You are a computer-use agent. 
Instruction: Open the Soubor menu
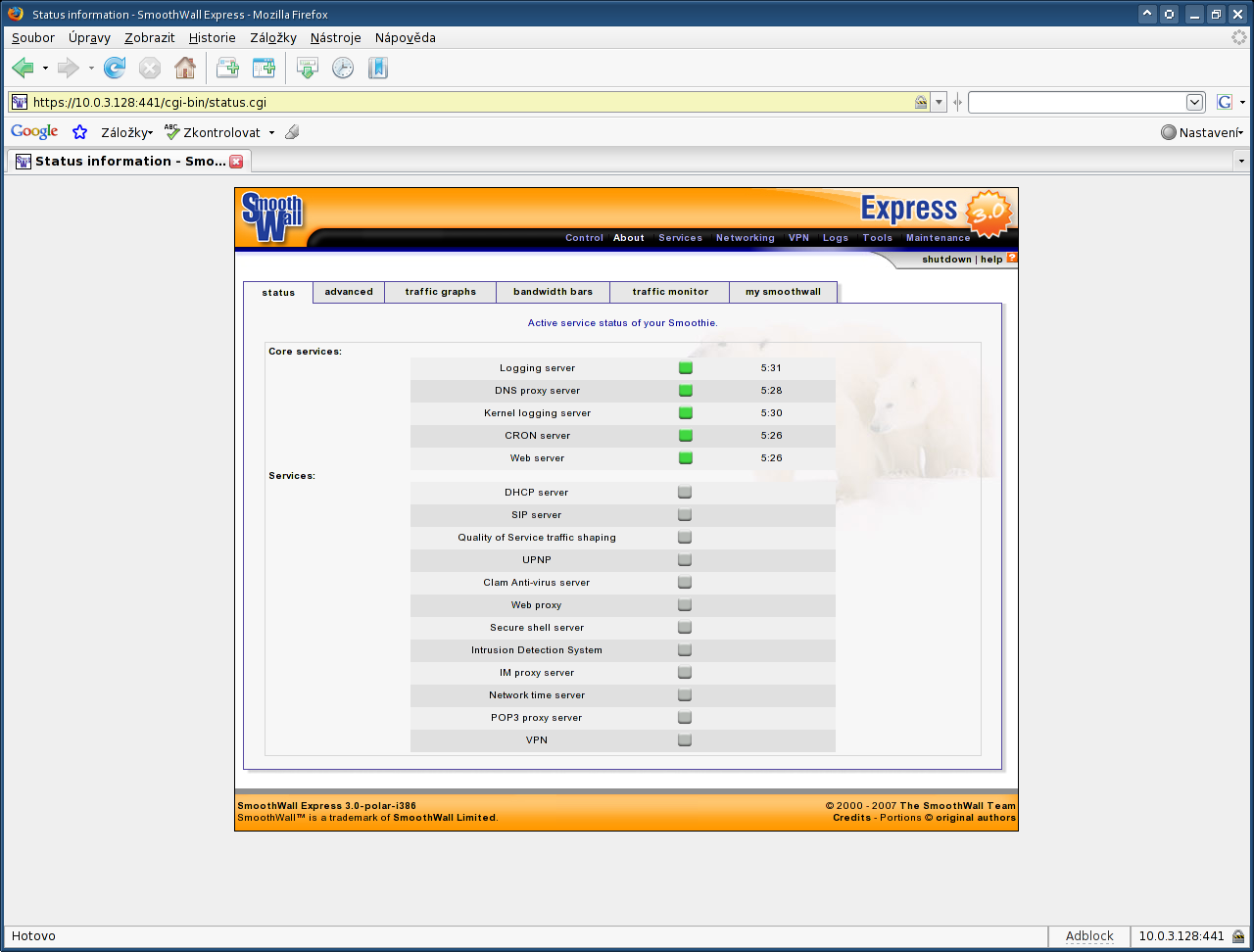pos(33,38)
